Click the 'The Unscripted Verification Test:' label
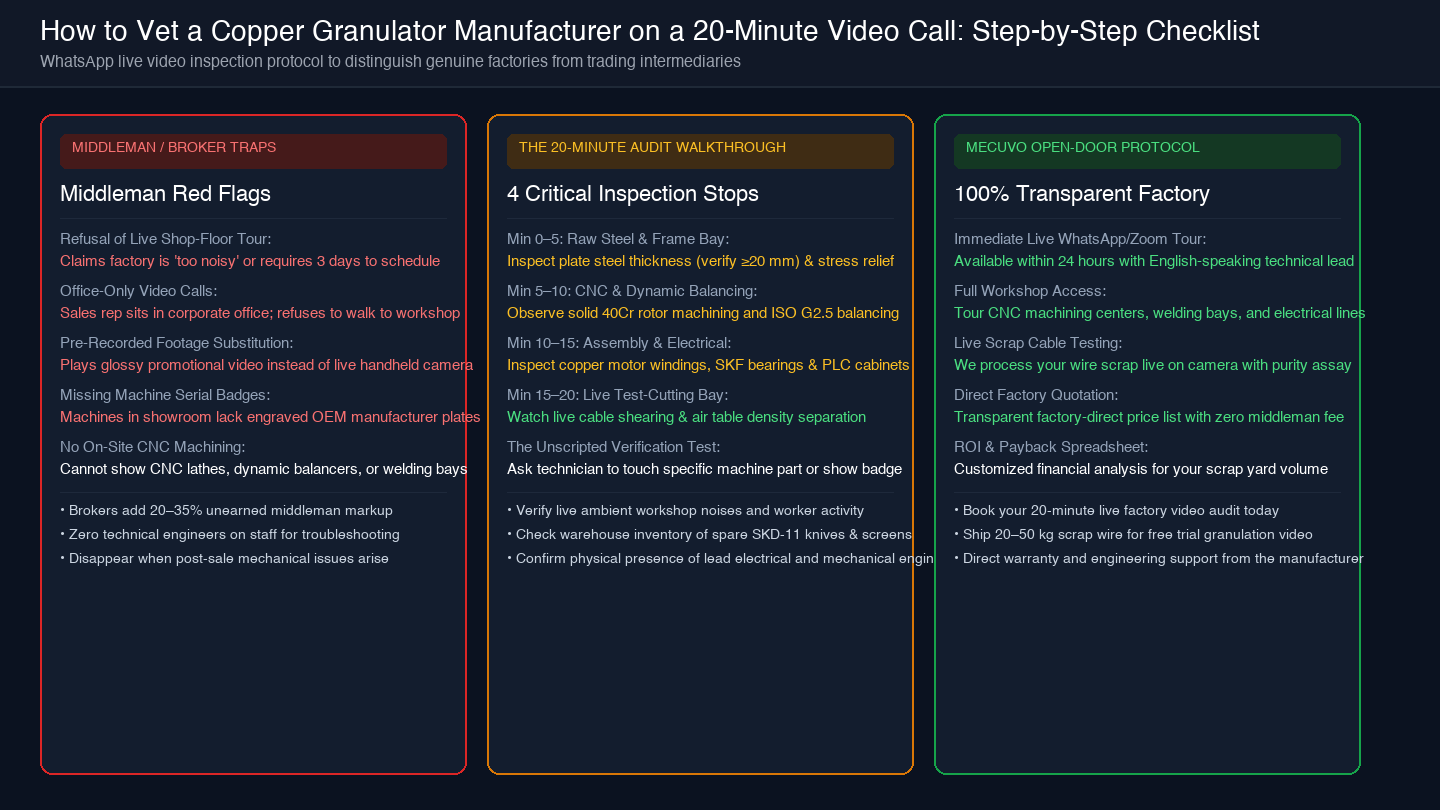Image resolution: width=1440 pixels, height=810 pixels. pos(613,447)
